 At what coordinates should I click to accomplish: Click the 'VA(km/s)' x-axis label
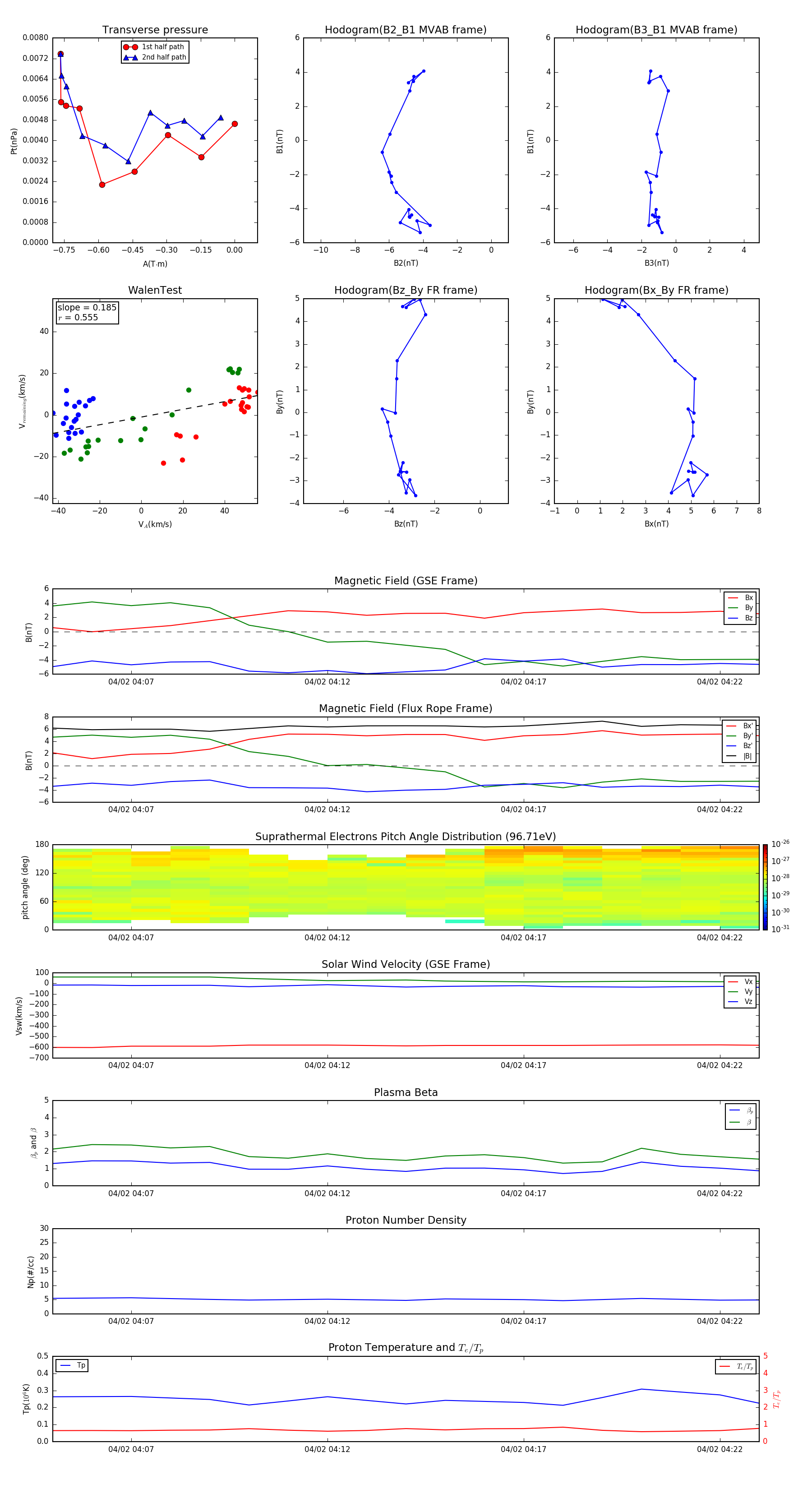point(155,525)
